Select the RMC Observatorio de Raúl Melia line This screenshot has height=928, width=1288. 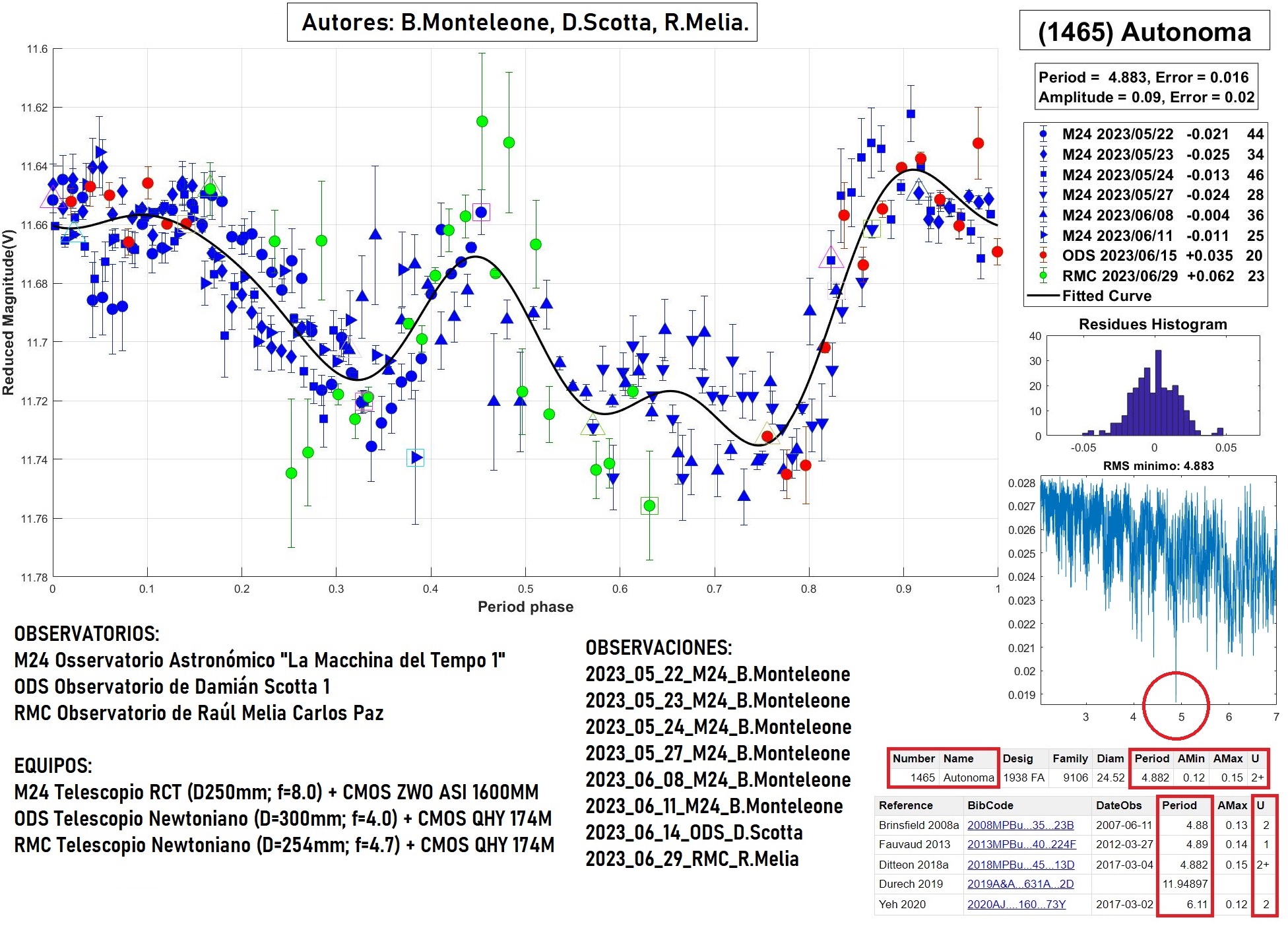199,713
